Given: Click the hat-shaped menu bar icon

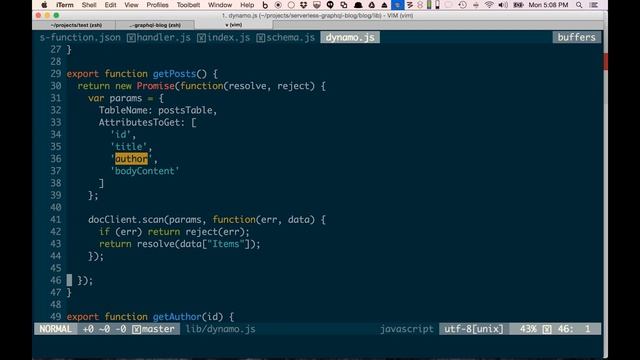Looking at the screenshot, I should point(358,5).
